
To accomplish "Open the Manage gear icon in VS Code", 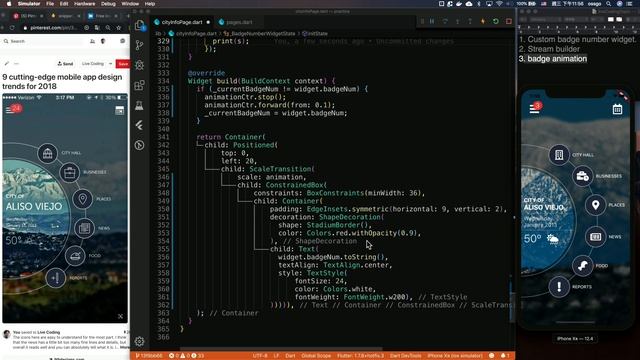I will [x=140, y=341].
